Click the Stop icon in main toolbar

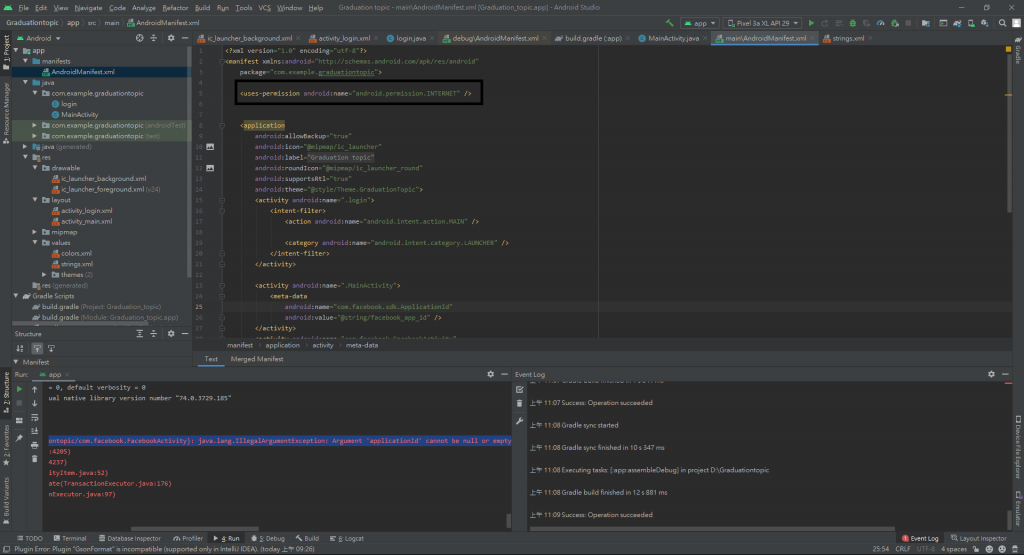910,22
